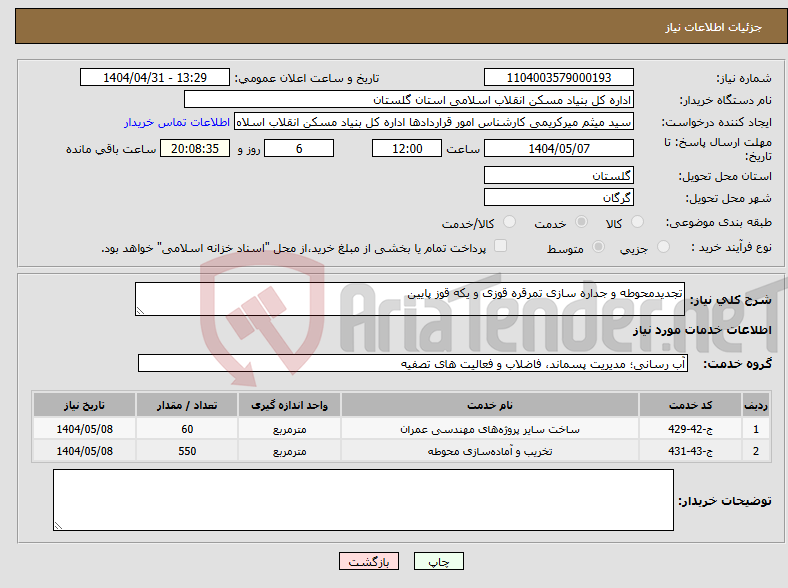This screenshot has width=788, height=588.
Task: Click the delivery city field گرگان
Action: tap(558, 197)
